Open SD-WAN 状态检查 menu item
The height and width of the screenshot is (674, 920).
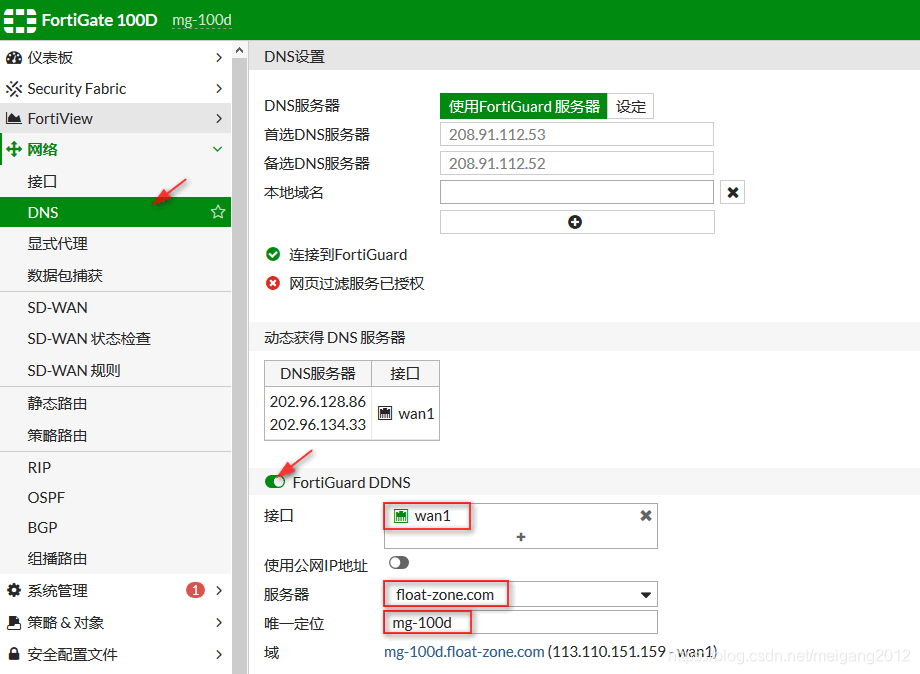point(116,338)
